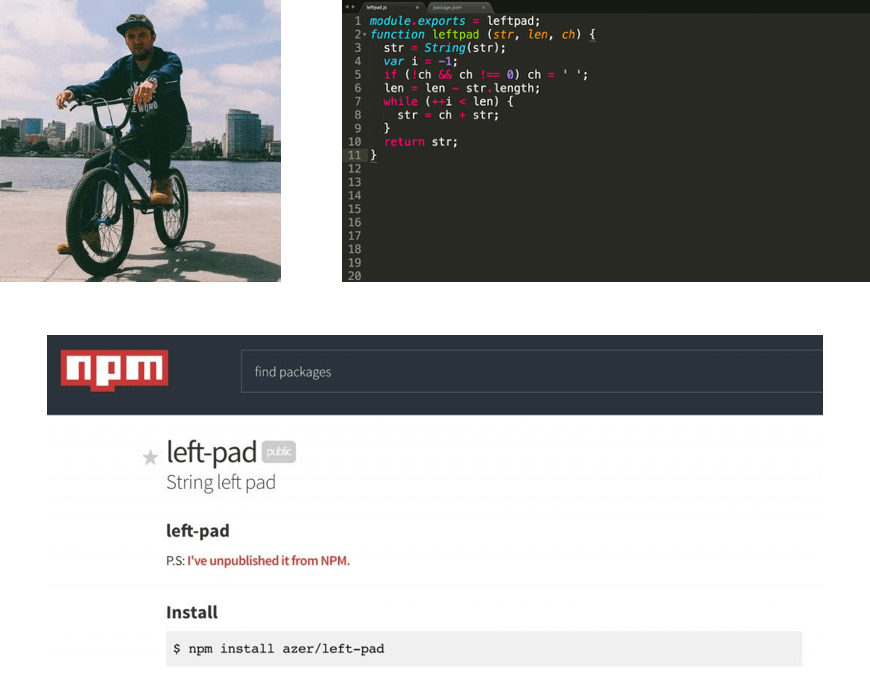
Task: Click the npm logo
Action: 114,370
